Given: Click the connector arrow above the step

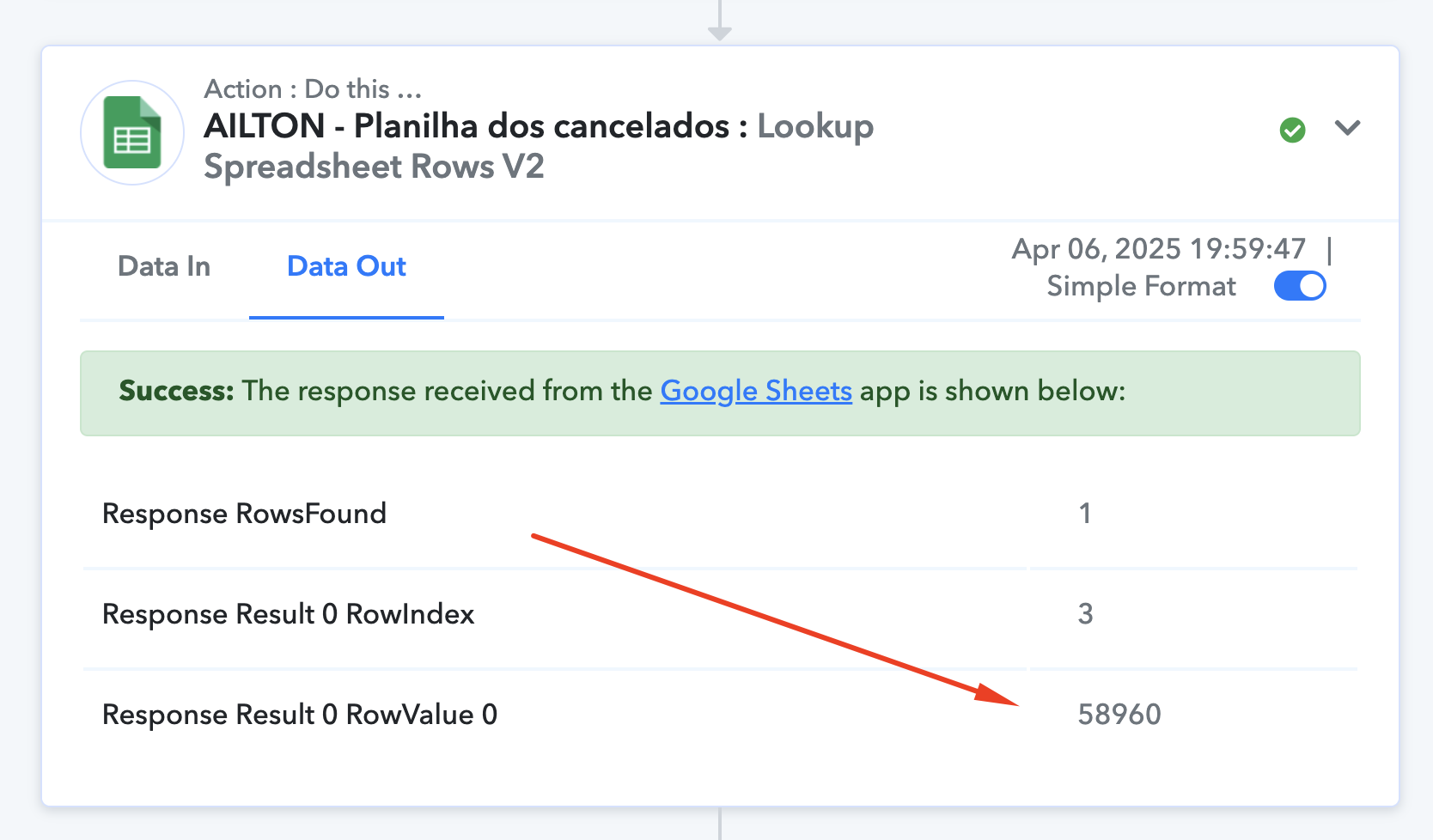Looking at the screenshot, I should point(720,21).
